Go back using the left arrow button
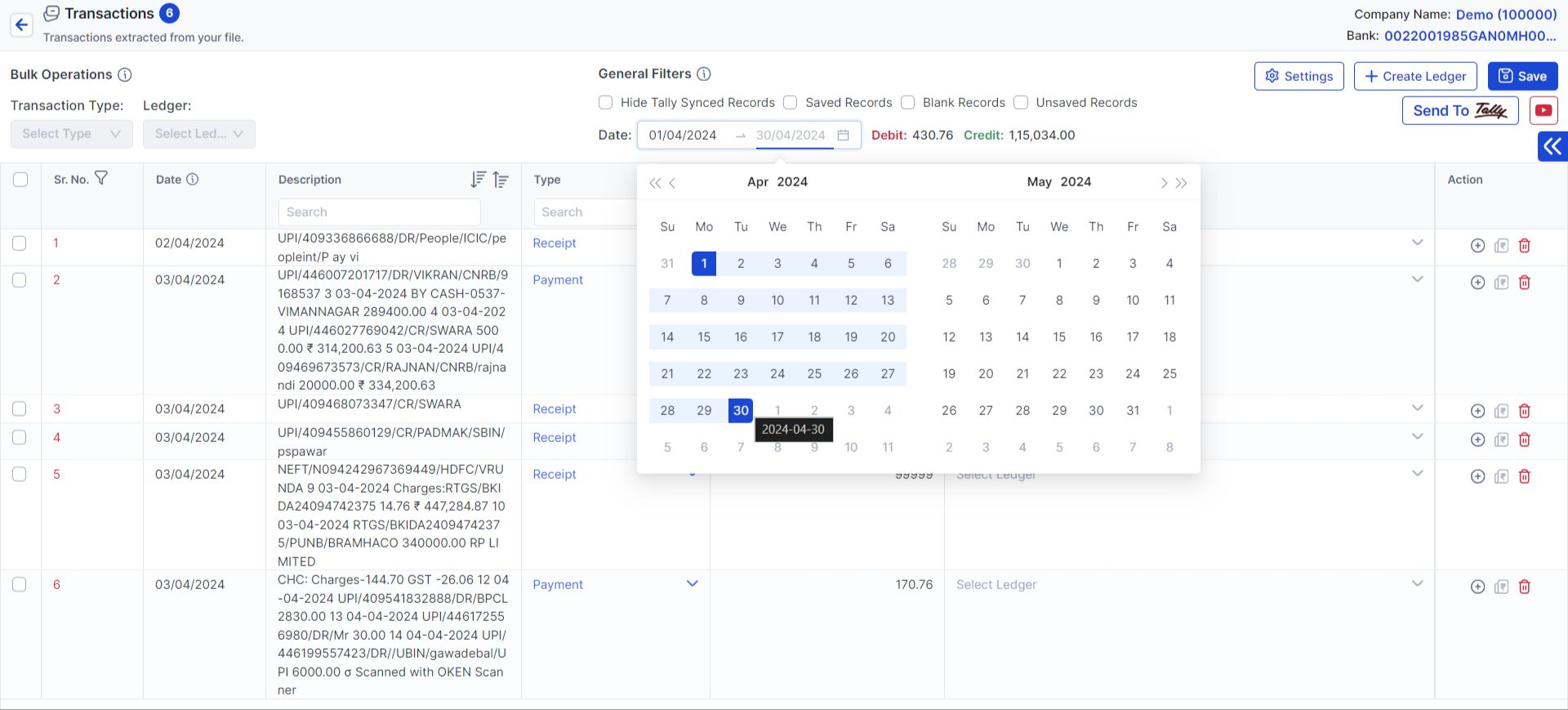 tap(22, 25)
